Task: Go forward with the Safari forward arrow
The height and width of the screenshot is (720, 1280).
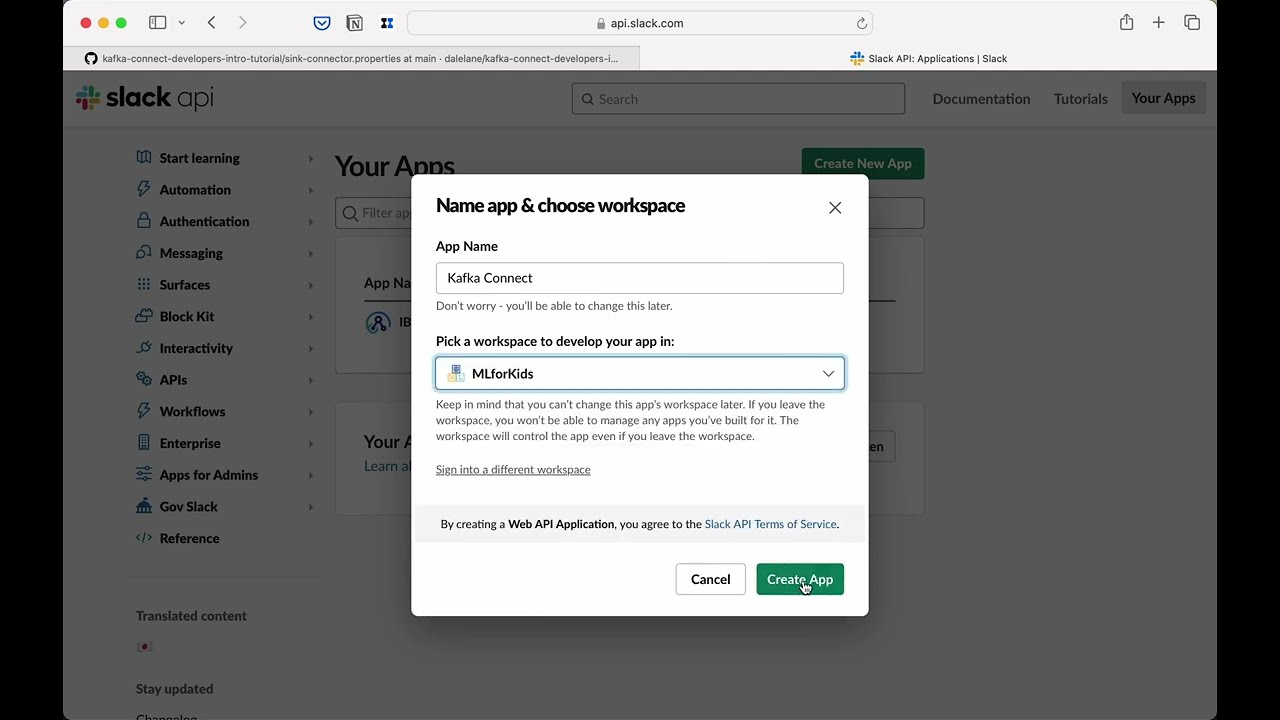Action: 242,22
